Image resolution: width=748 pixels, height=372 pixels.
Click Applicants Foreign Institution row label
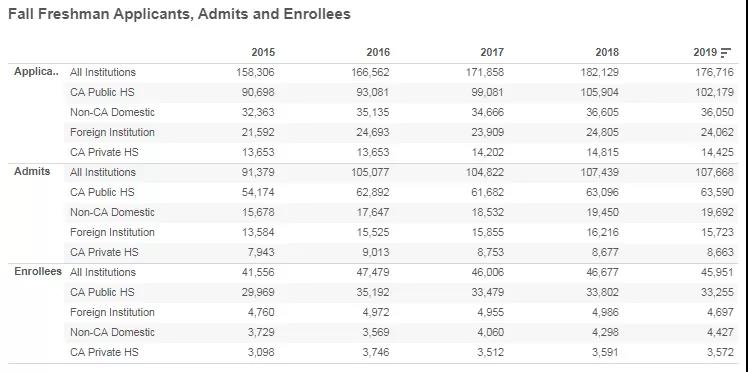112,133
